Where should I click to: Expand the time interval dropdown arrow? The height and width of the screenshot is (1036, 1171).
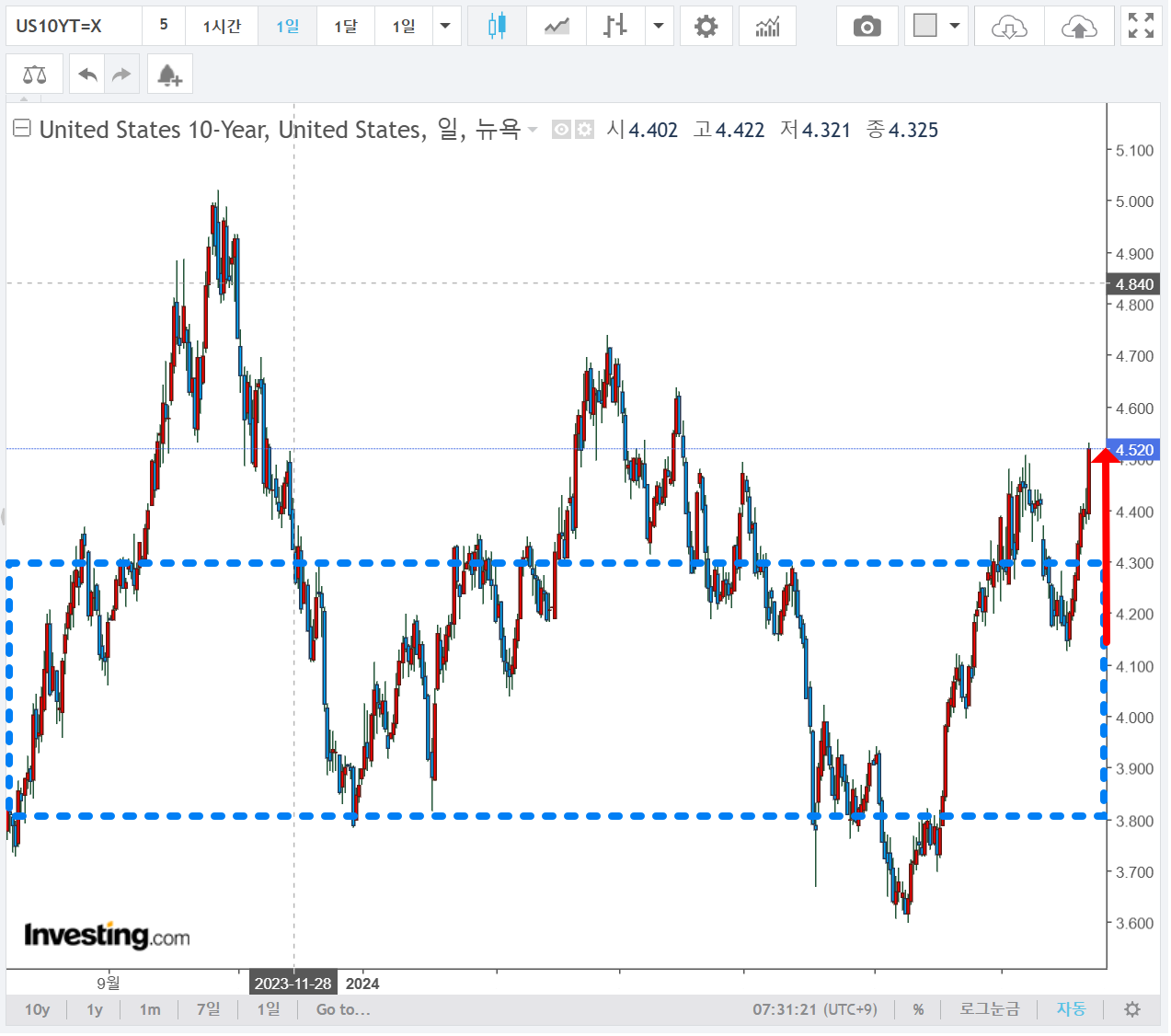[x=445, y=27]
